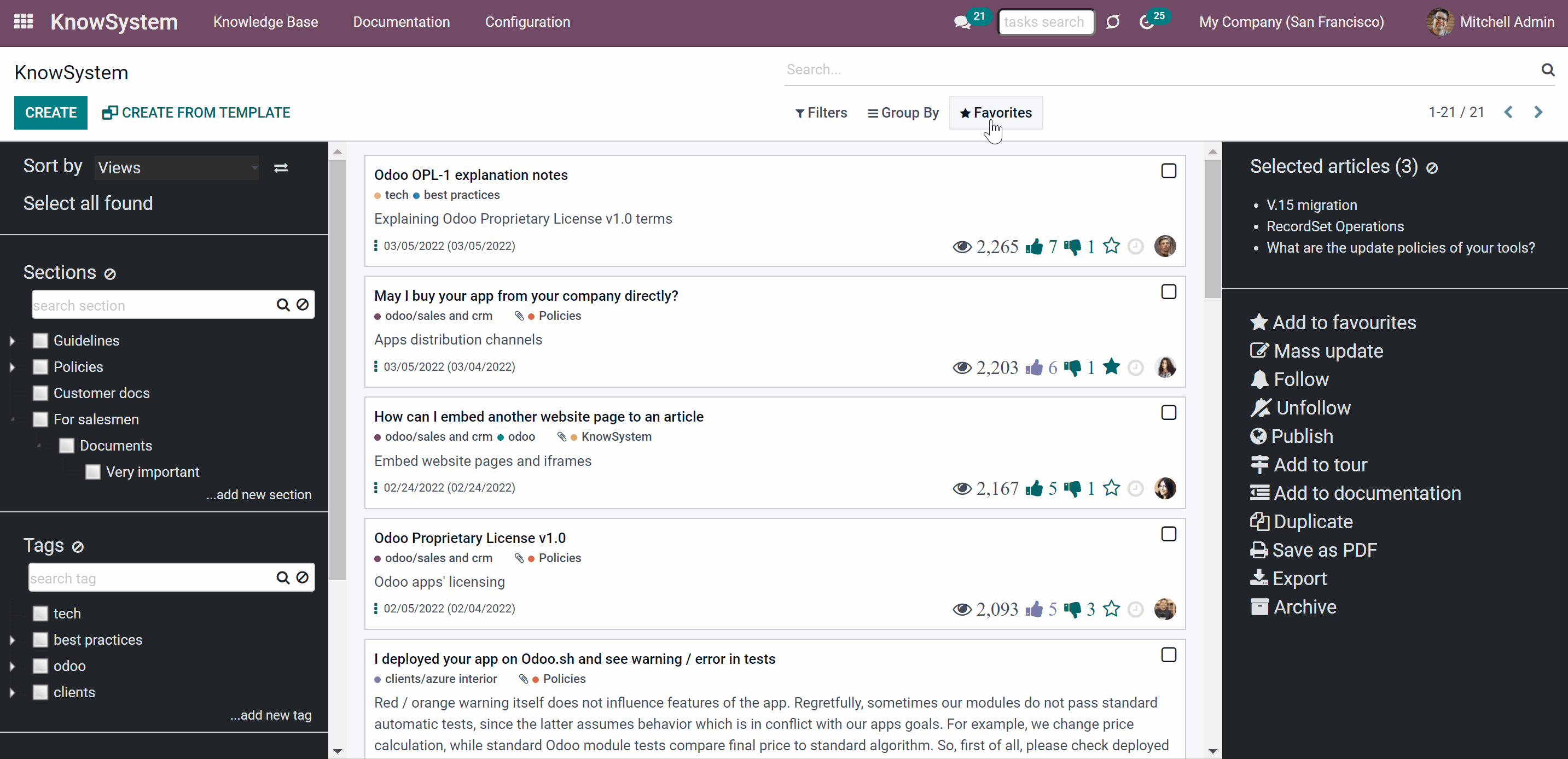Viewport: 1568px width, 759px height.
Task: Click the add new section link
Action: coord(259,495)
